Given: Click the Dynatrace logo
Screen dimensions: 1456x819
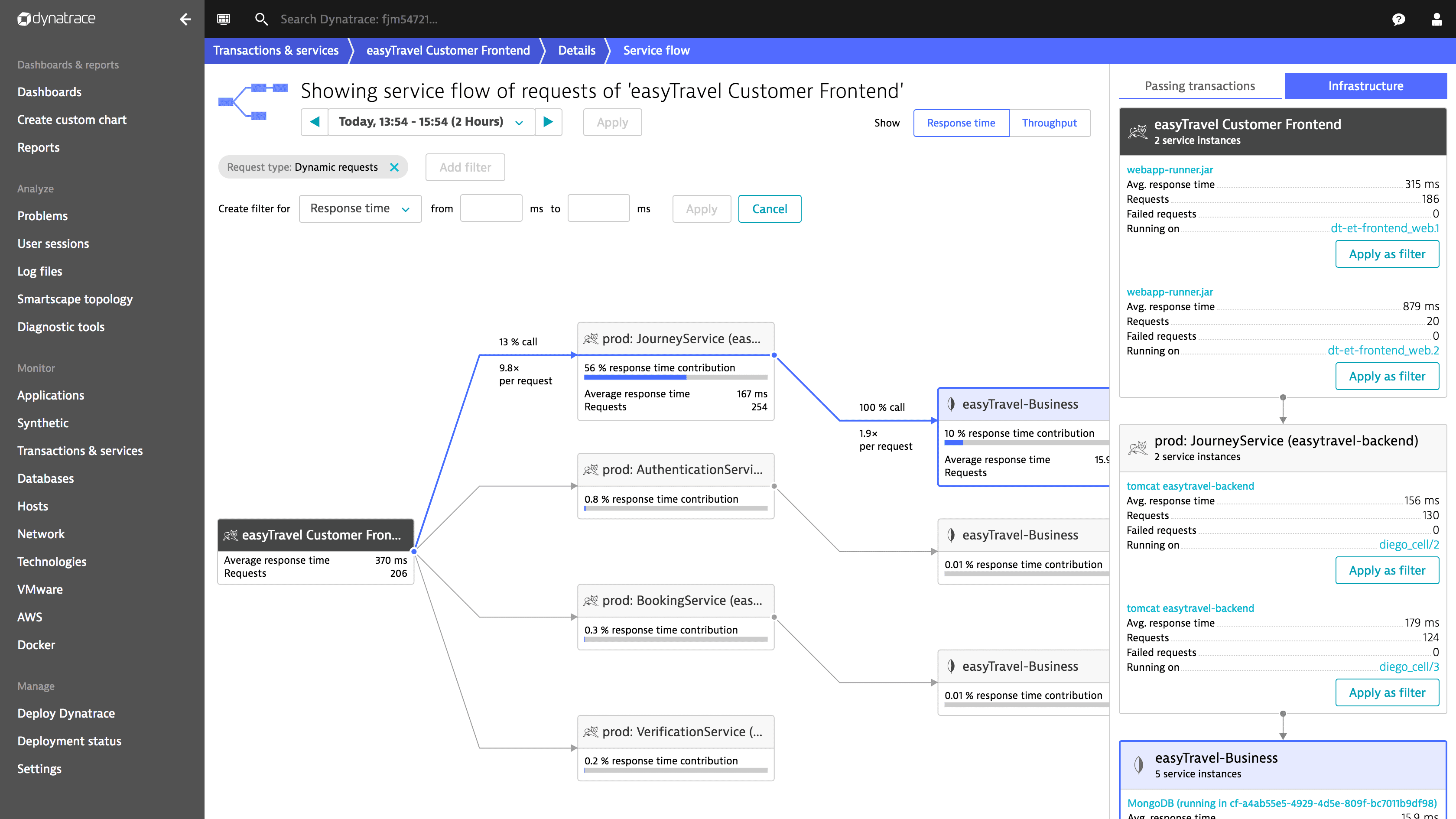Looking at the screenshot, I should [56, 19].
